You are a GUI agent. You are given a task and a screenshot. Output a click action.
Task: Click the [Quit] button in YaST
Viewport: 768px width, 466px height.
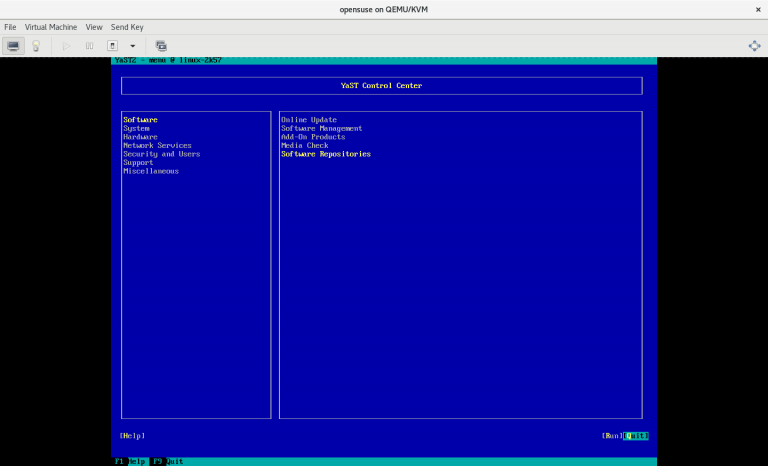tap(637, 435)
